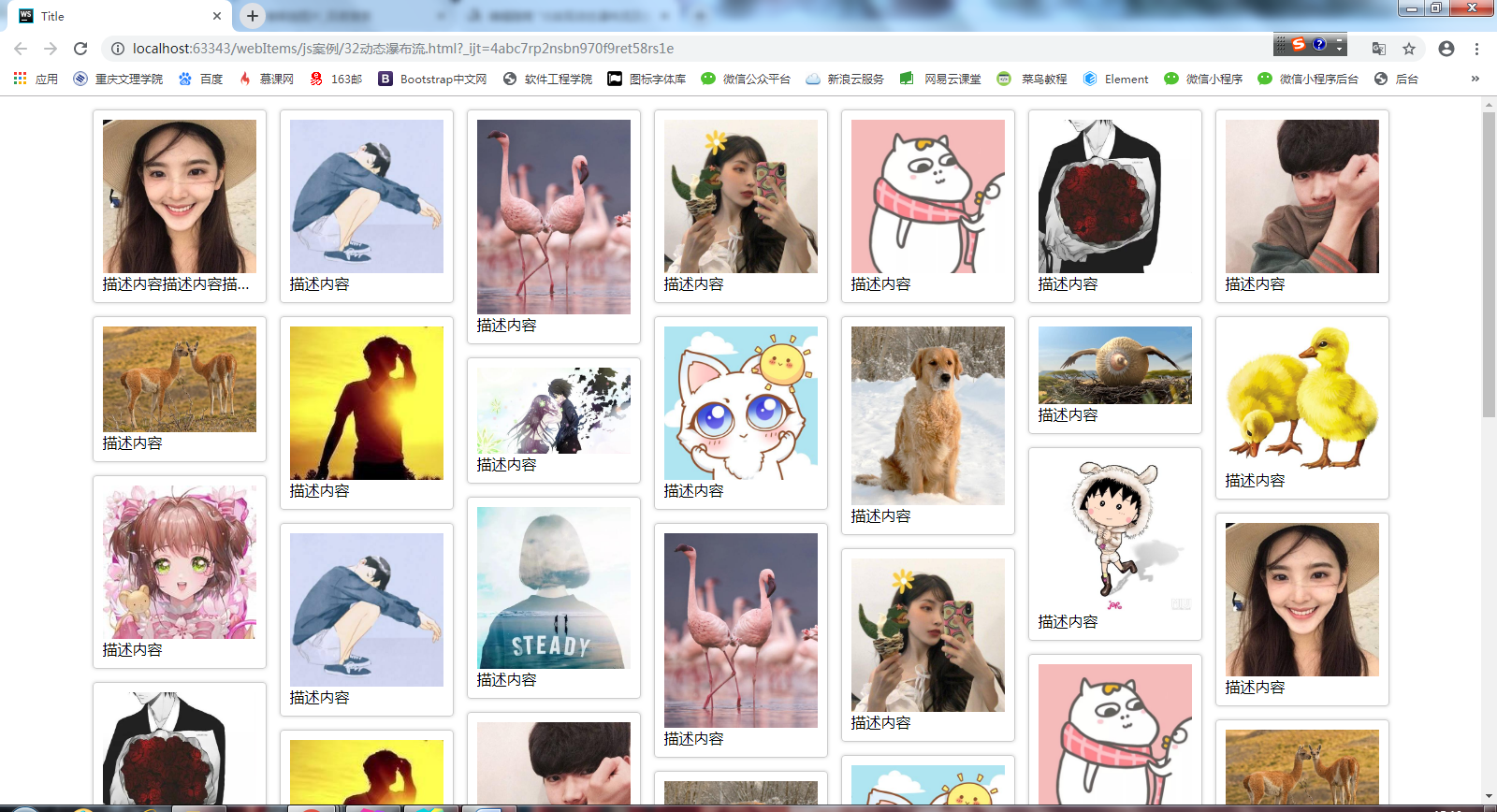Open the 软件工程学院 bookmark
Viewport: 1497px width, 812px height.
pos(547,80)
